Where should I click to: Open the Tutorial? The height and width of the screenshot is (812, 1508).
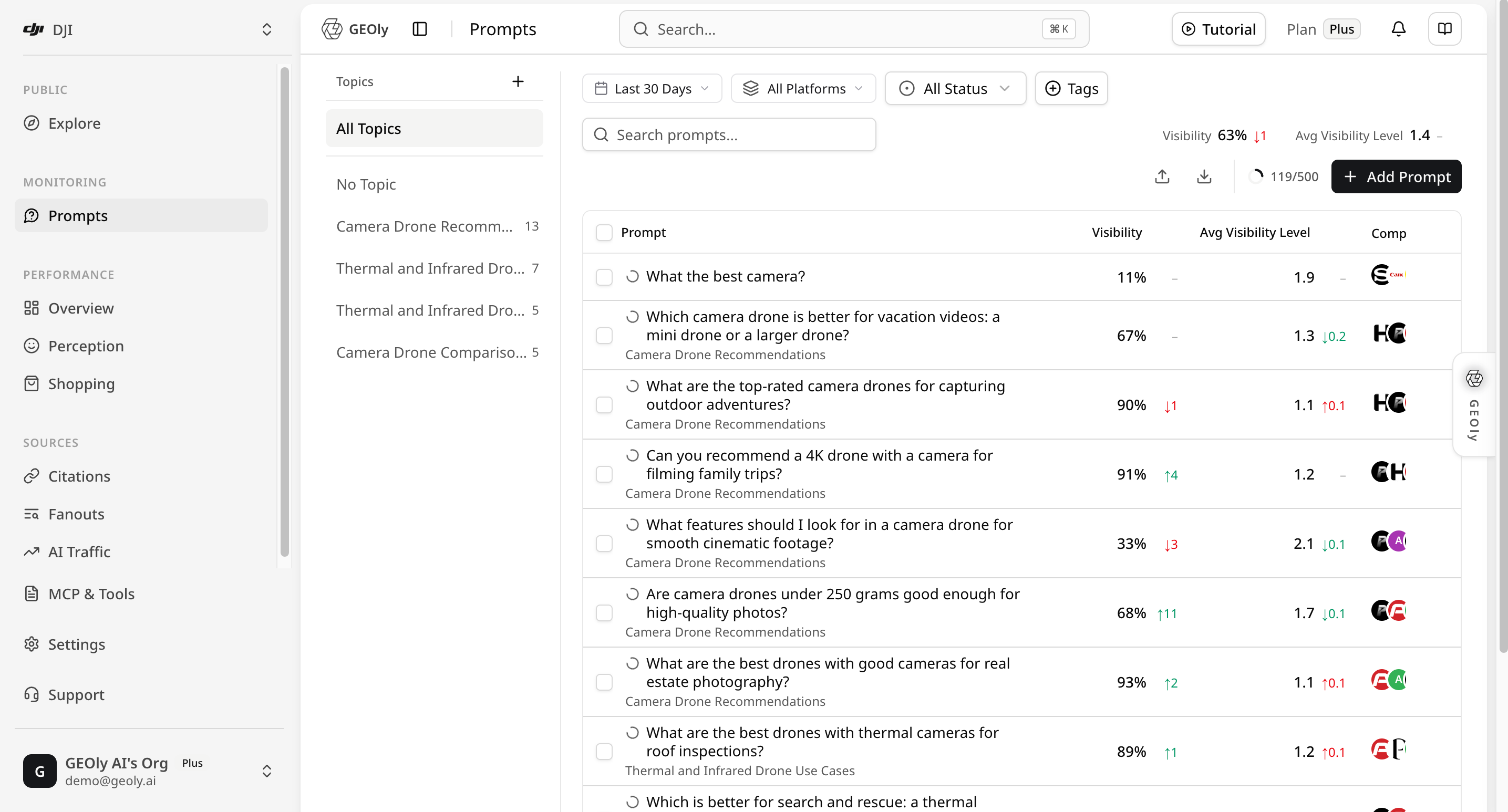click(x=1218, y=29)
